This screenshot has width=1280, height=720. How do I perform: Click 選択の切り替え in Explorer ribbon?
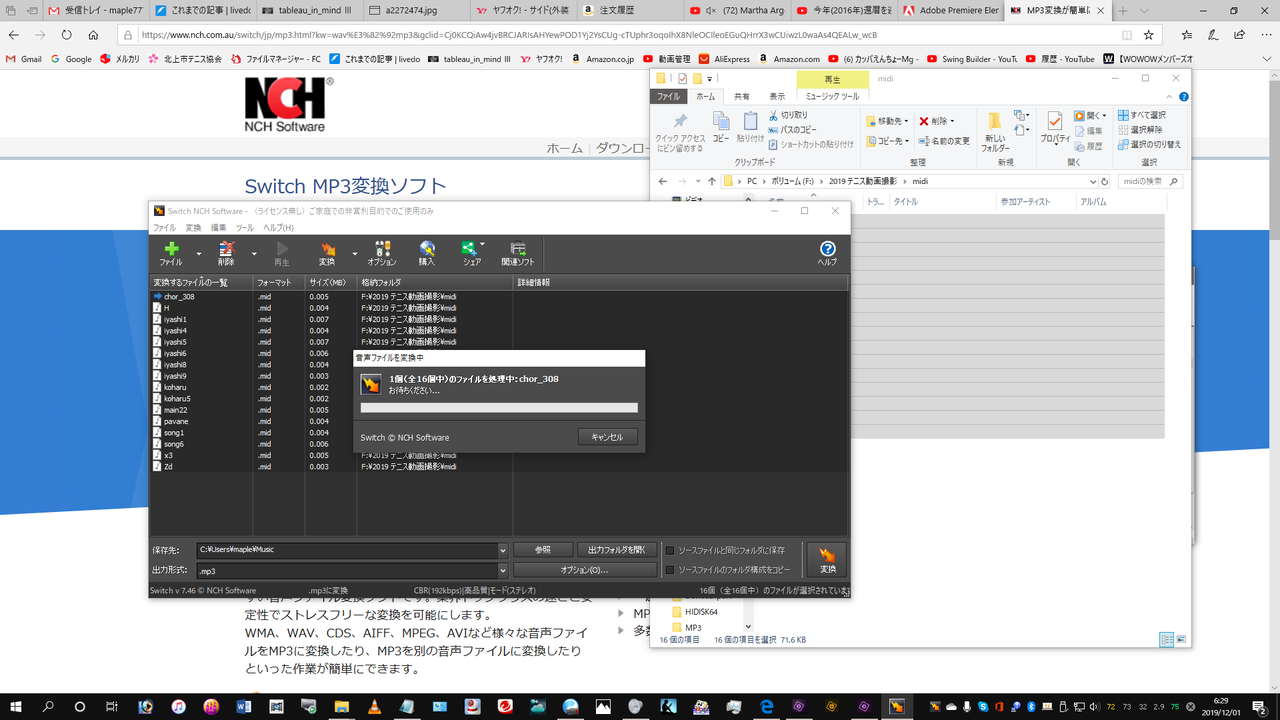click(1148, 144)
